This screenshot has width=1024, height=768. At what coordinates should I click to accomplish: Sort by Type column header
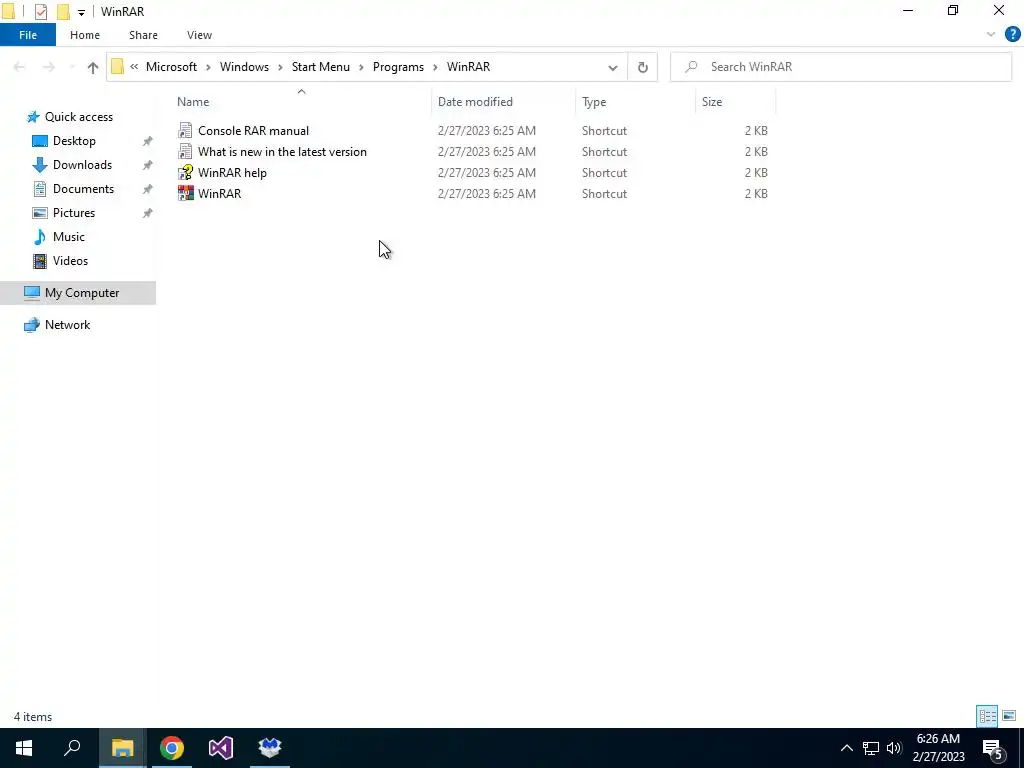tap(594, 102)
